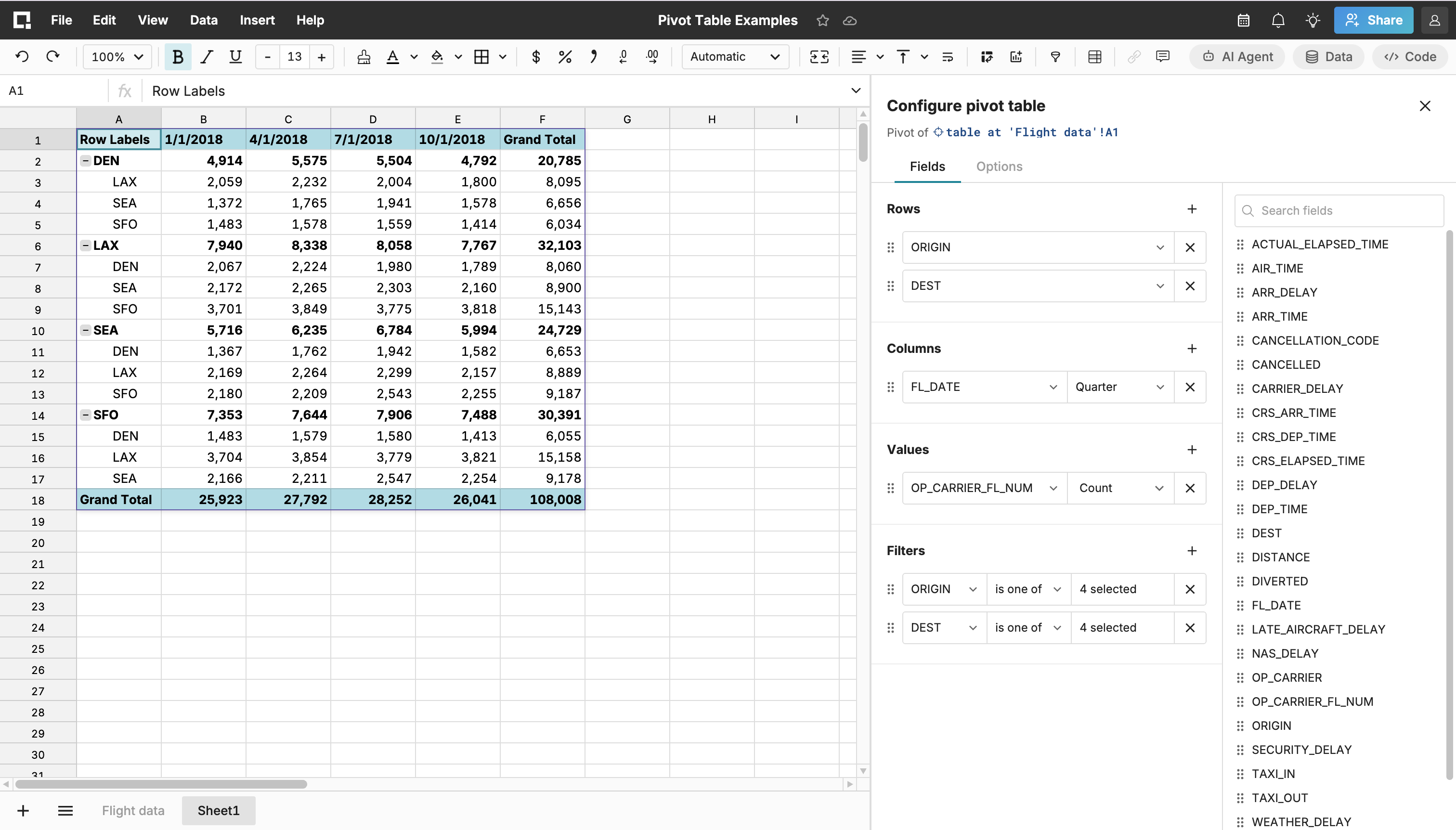Screen dimensions: 1456x830
Task: Open the zoom level 100% dropdown
Action: [x=117, y=56]
